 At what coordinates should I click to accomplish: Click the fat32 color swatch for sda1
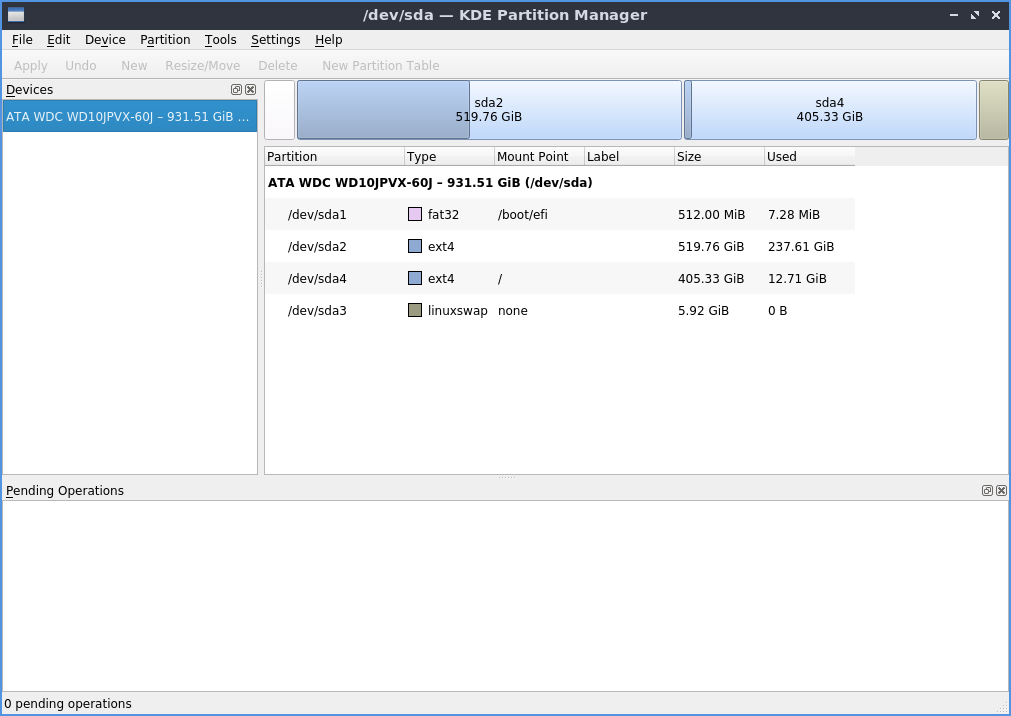pos(415,215)
